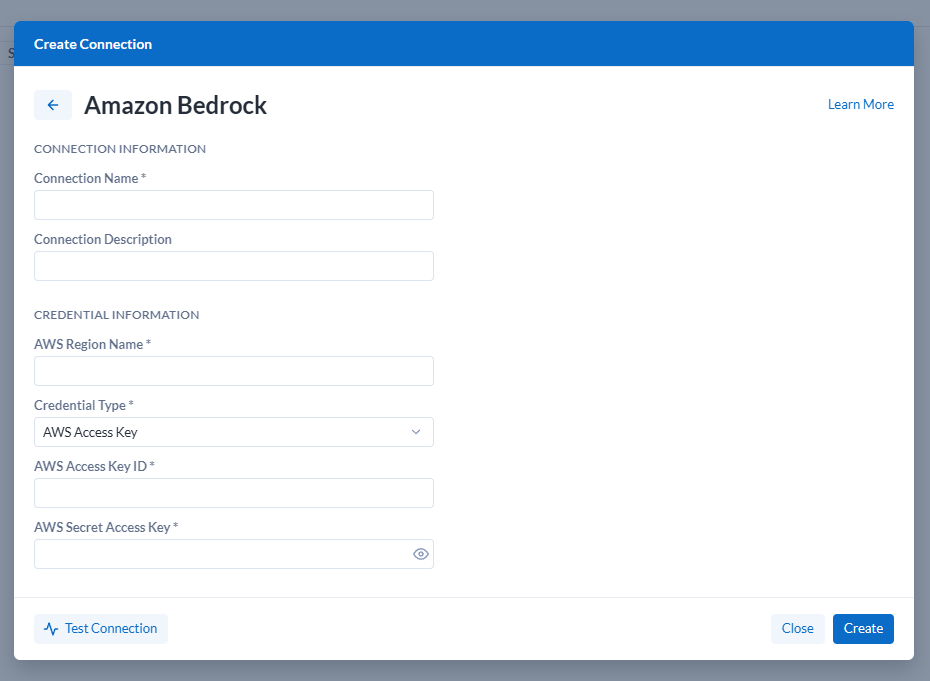
Task: Click into the Connection Description field
Action: tap(234, 266)
